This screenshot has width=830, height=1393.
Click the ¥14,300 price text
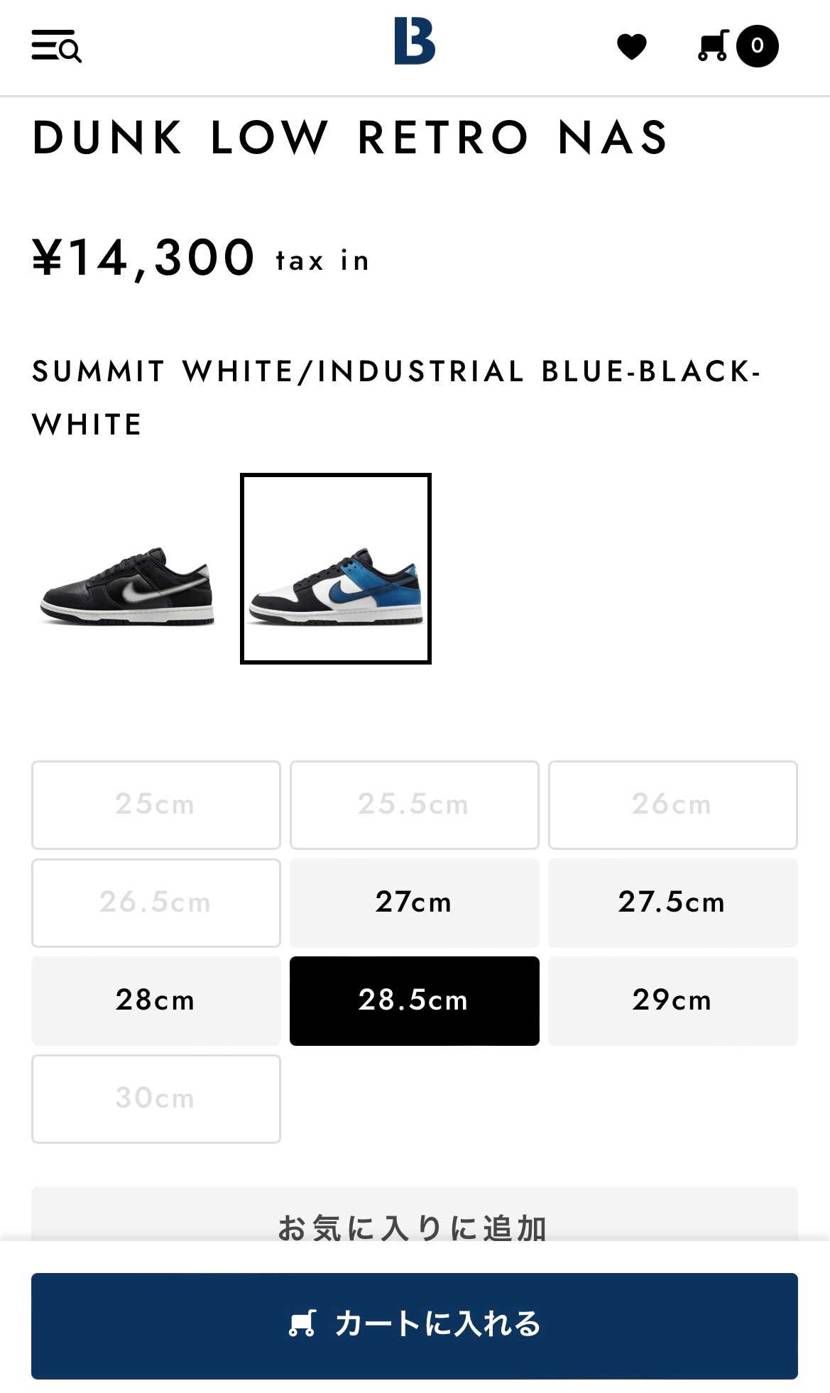point(145,258)
